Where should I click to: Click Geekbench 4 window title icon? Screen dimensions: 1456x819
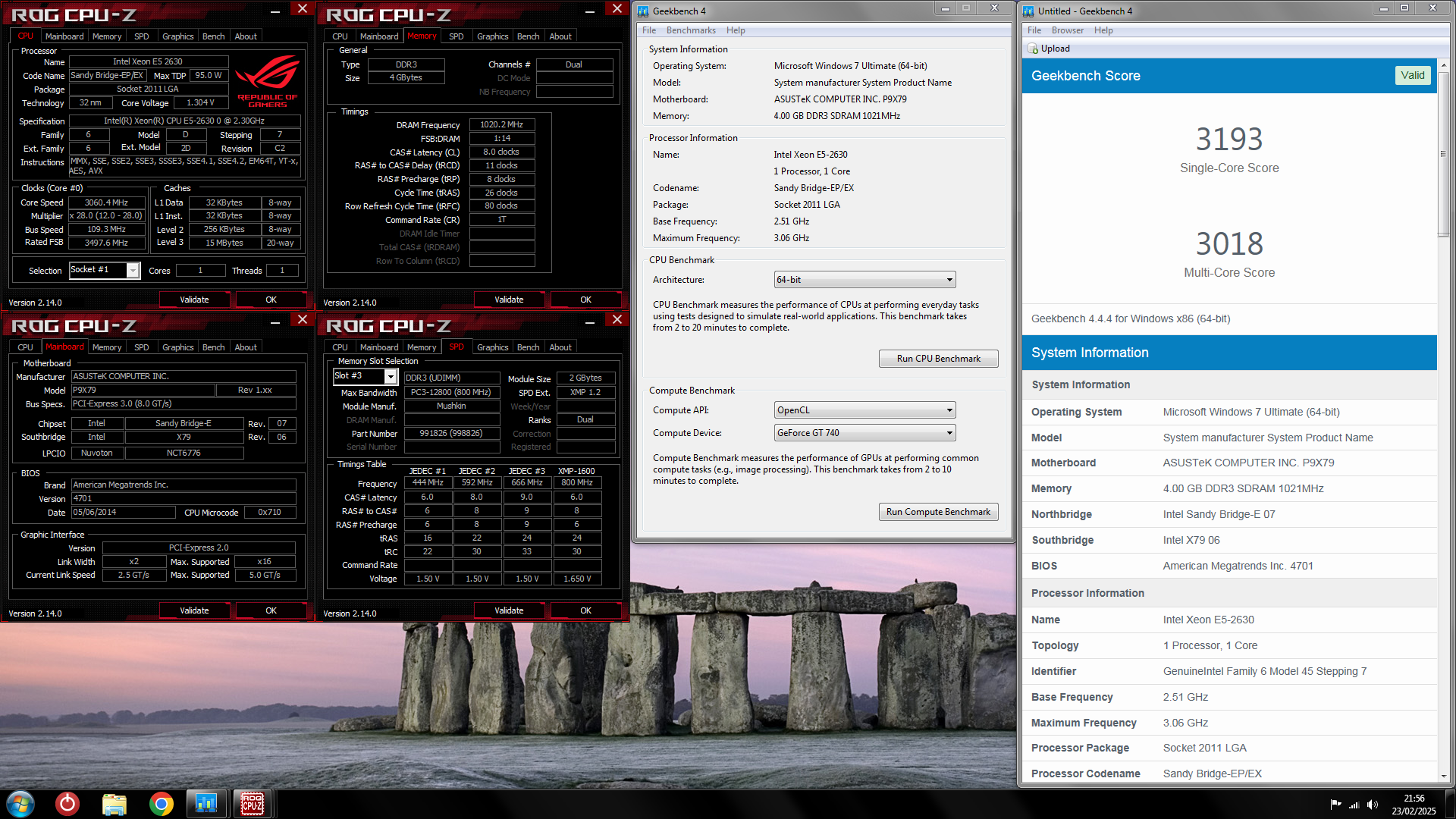pos(643,11)
